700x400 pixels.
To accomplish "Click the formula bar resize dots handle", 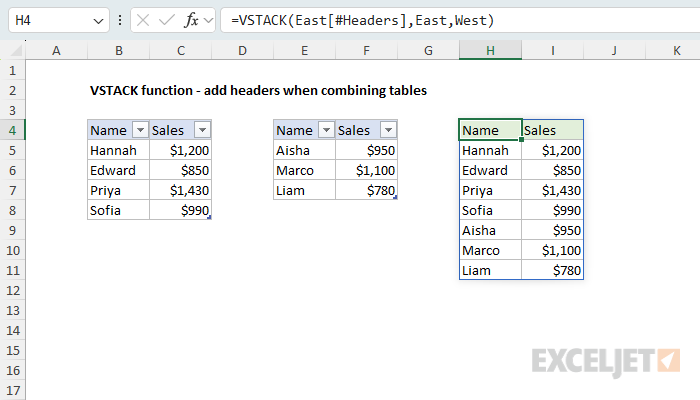I will click(120, 20).
